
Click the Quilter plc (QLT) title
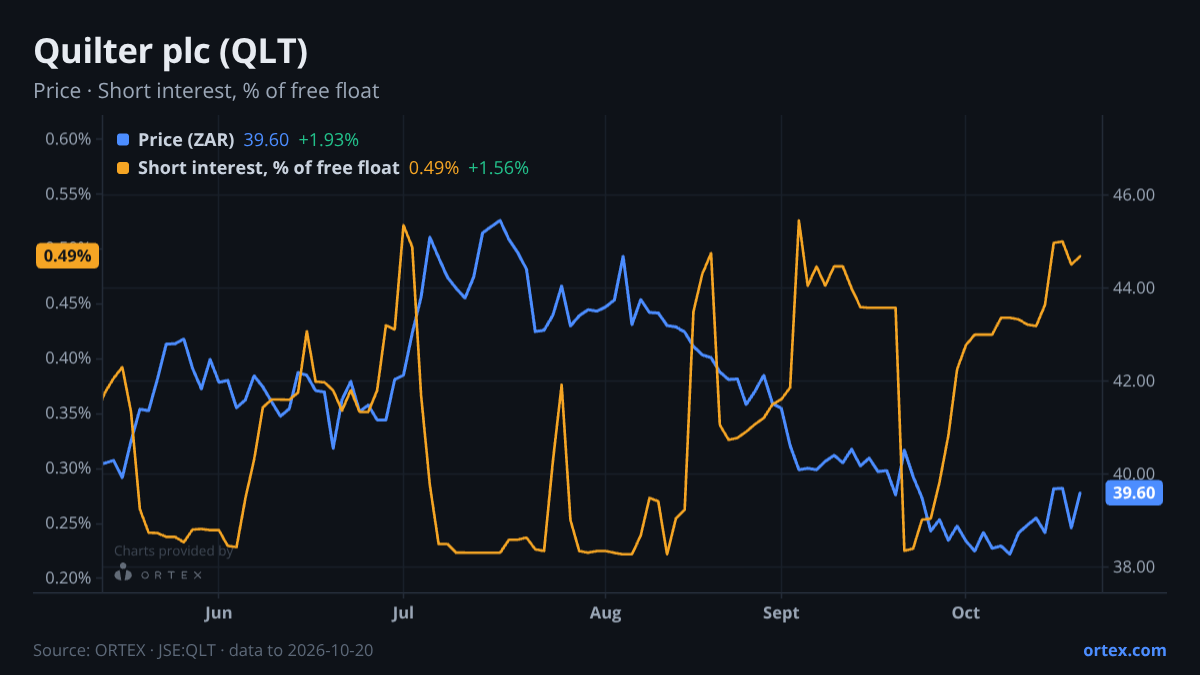(170, 50)
